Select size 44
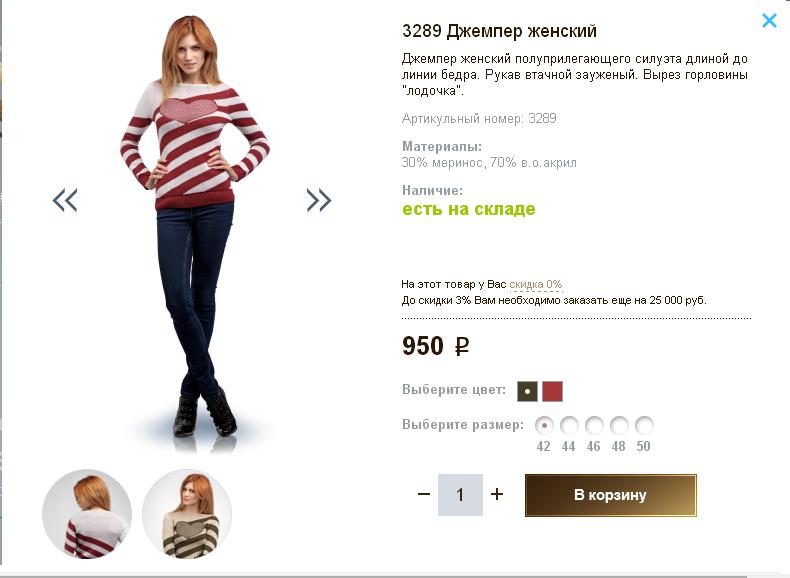This screenshot has width=790, height=578. click(569, 425)
